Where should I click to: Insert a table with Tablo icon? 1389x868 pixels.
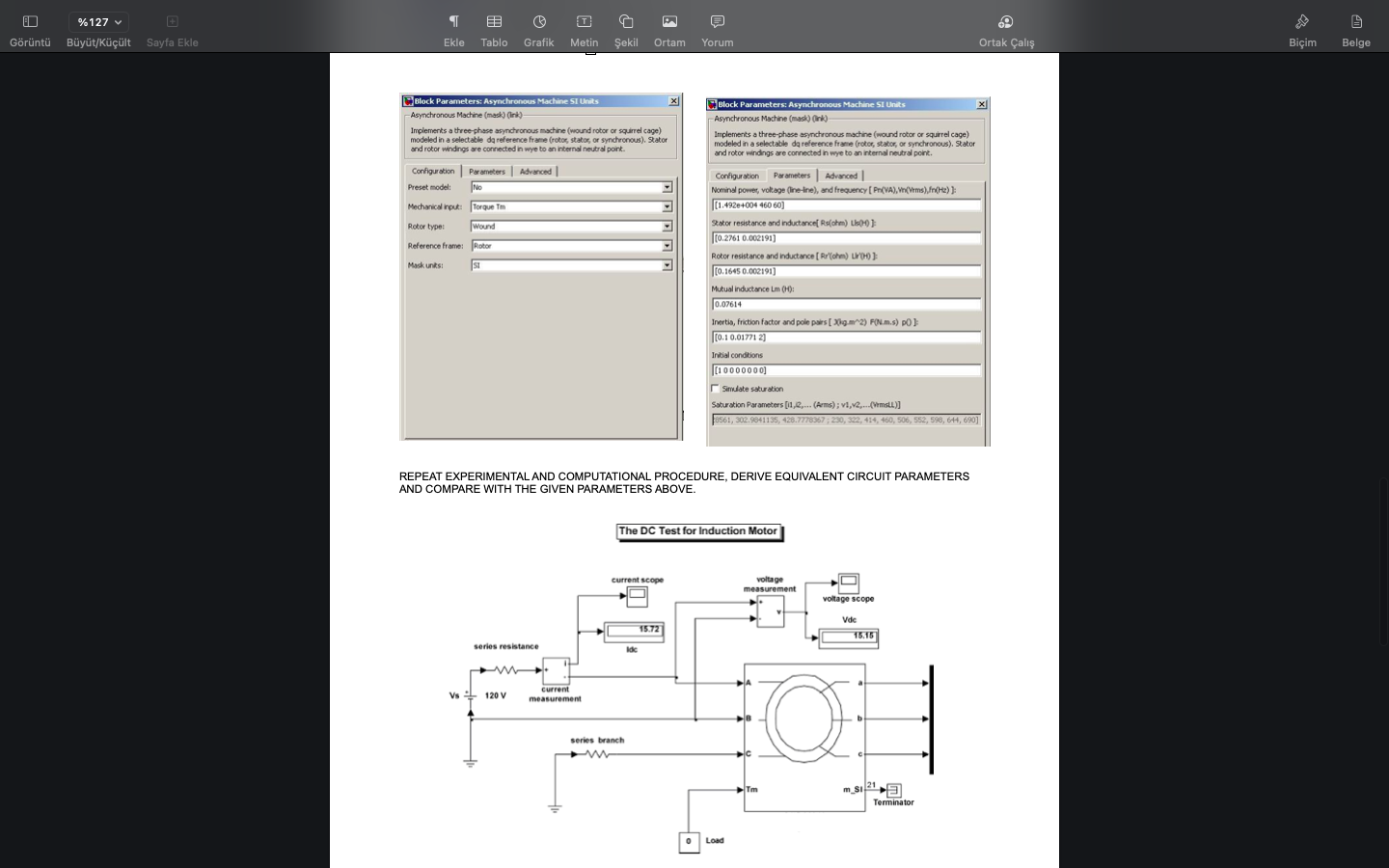(494, 21)
